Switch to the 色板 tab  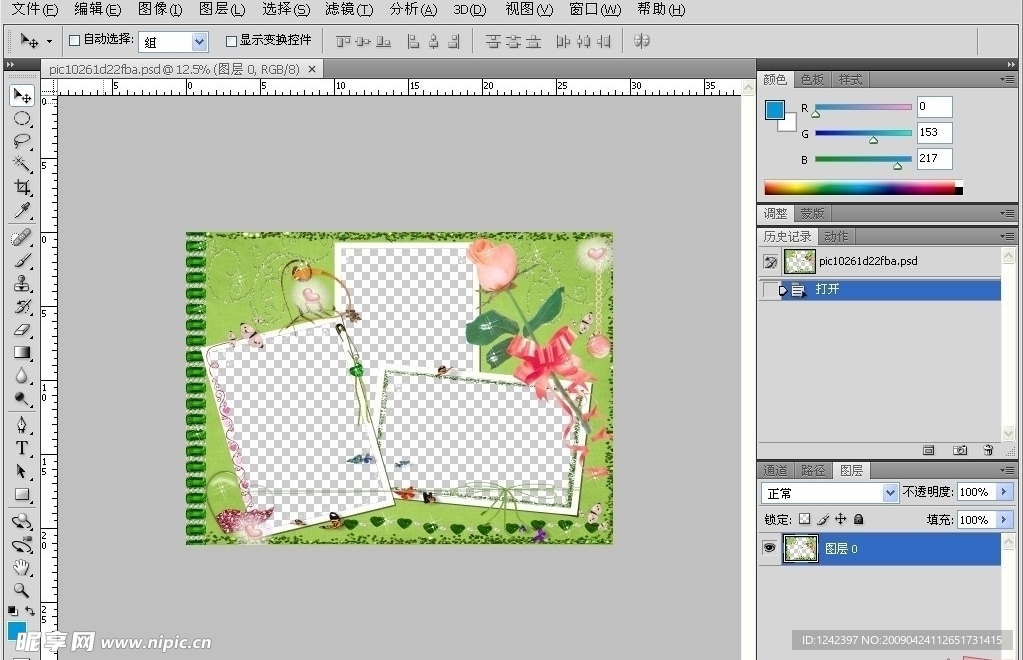(812, 80)
